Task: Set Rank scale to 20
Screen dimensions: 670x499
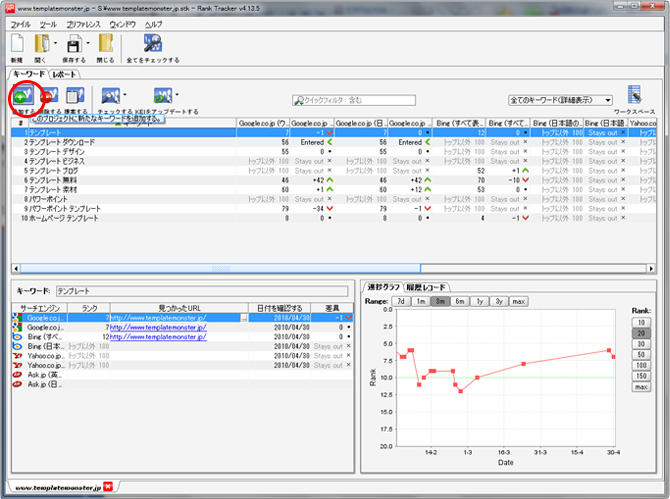Action: (641, 333)
